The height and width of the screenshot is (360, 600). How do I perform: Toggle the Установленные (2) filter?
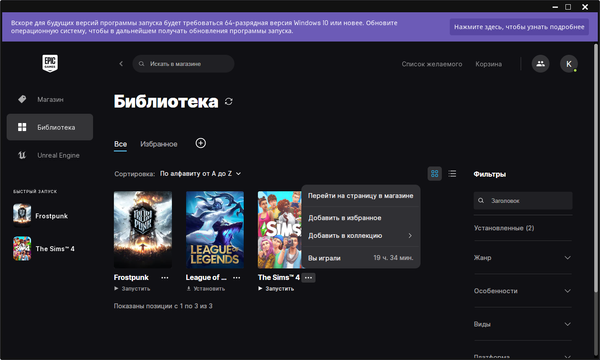coord(504,228)
